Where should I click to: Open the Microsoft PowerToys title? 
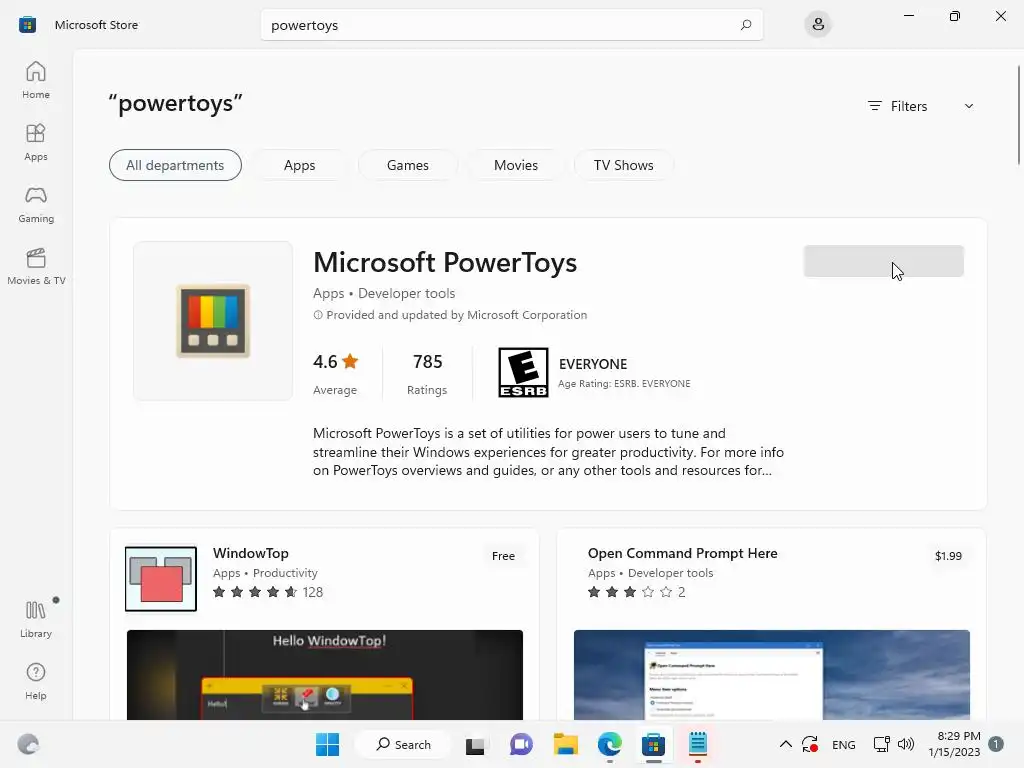(445, 263)
